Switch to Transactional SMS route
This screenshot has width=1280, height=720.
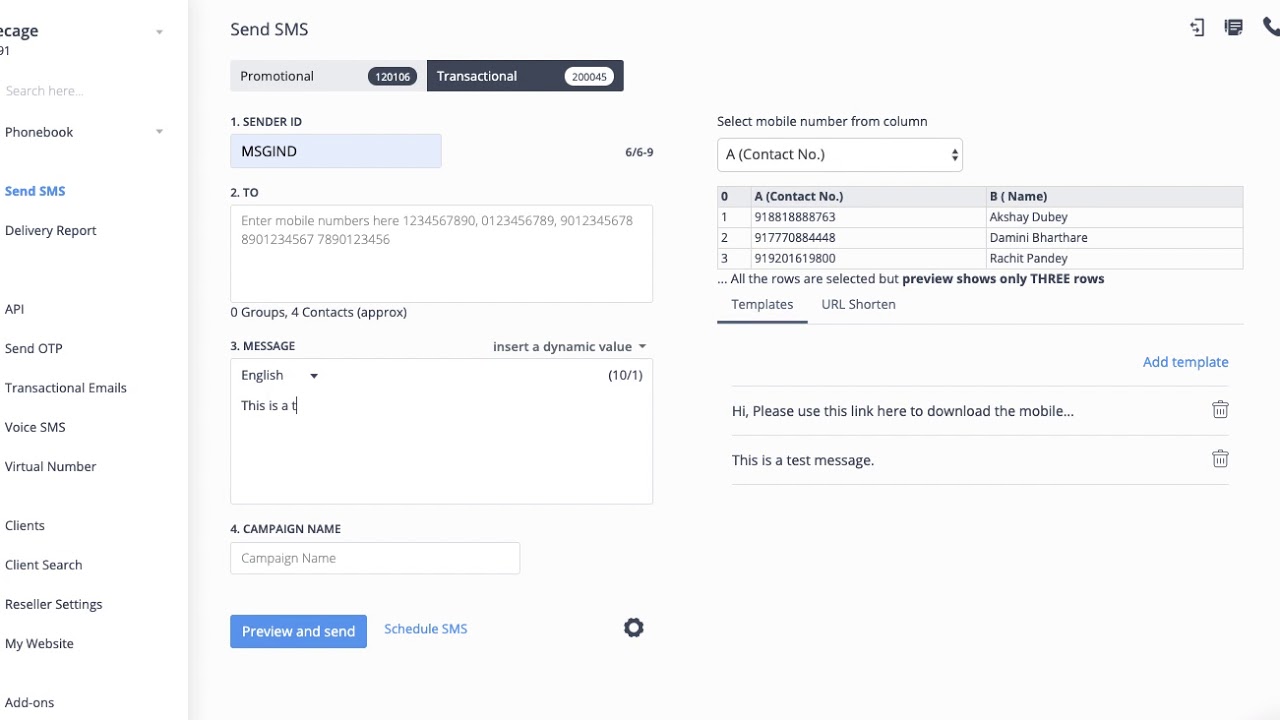(524, 76)
